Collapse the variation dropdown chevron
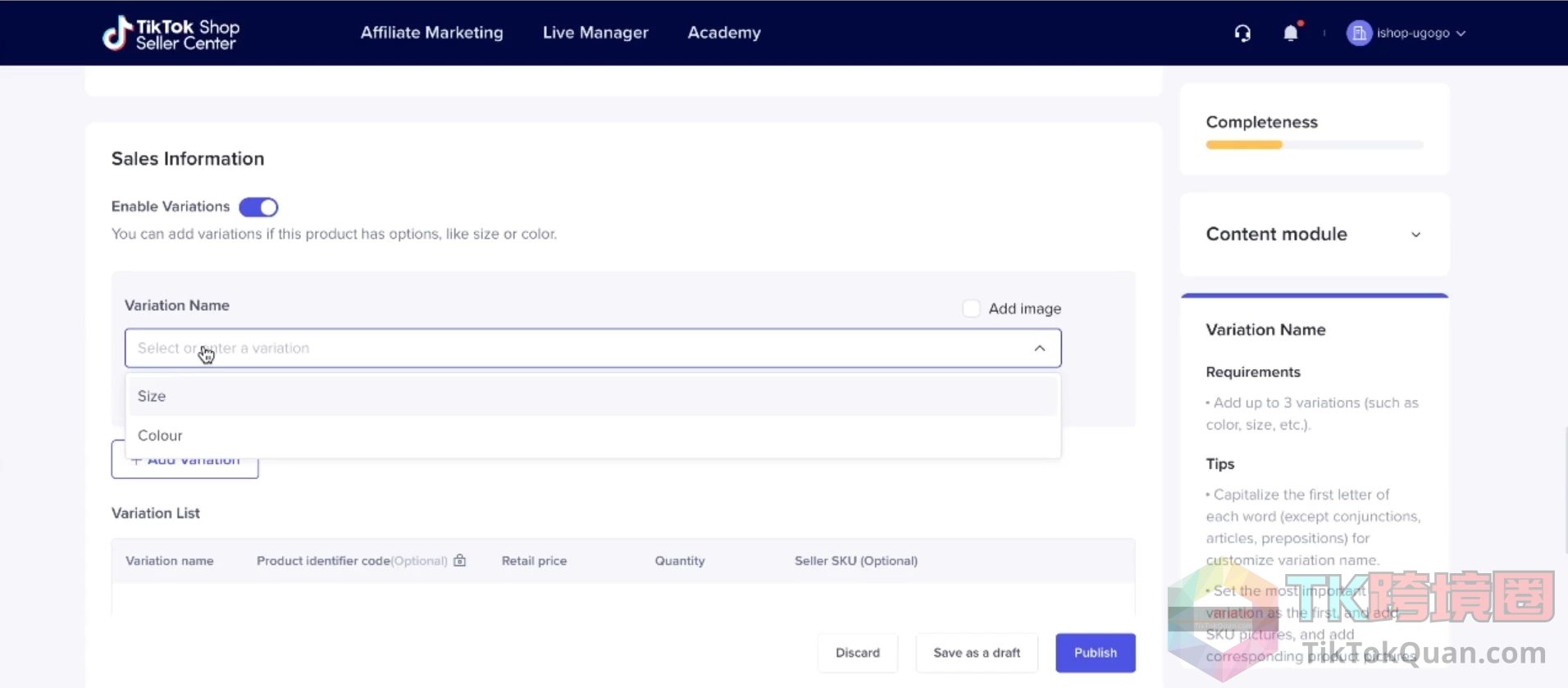This screenshot has width=1568, height=688. pos(1039,348)
